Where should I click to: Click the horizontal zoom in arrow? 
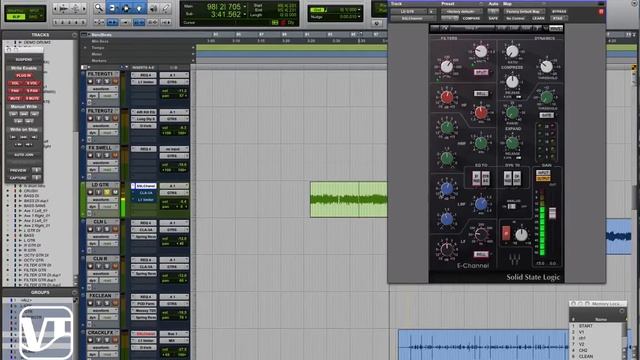pyautogui.click(x=84, y=8)
